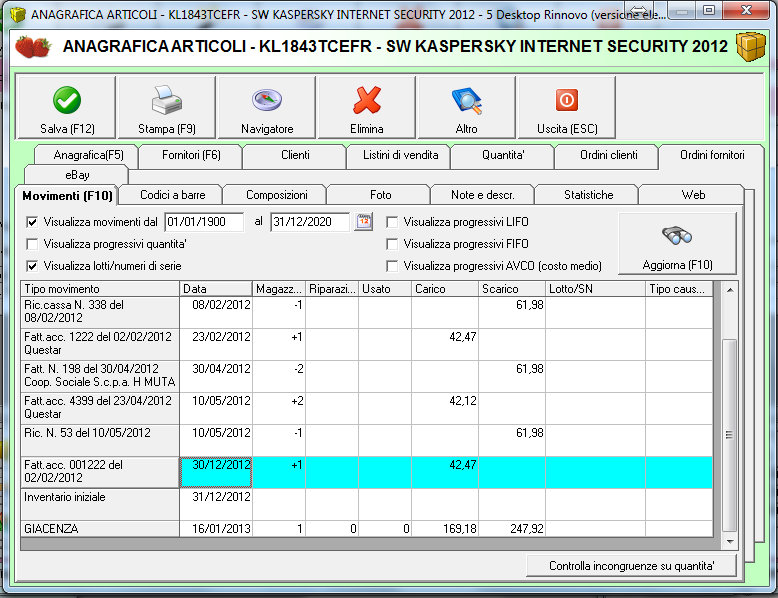Click the title bar application icon
The image size is (778, 598).
17,14
